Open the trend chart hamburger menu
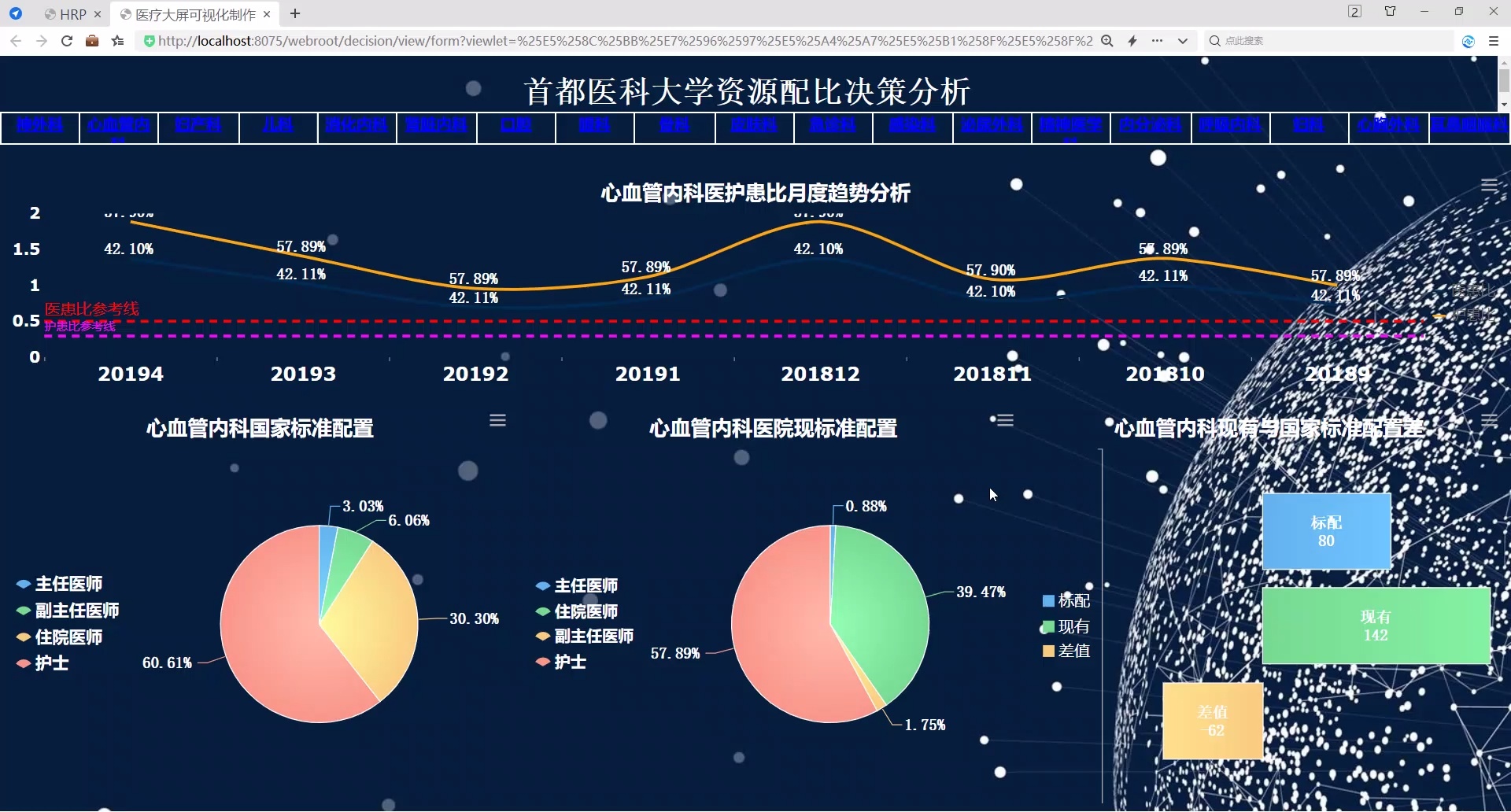1511x812 pixels. point(1490,185)
